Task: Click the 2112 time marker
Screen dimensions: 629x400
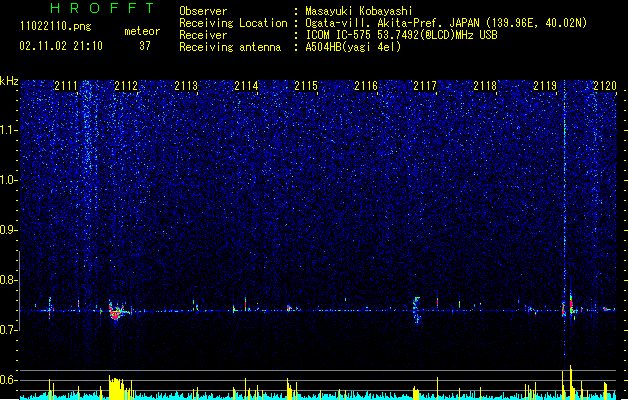Action: [x=126, y=86]
